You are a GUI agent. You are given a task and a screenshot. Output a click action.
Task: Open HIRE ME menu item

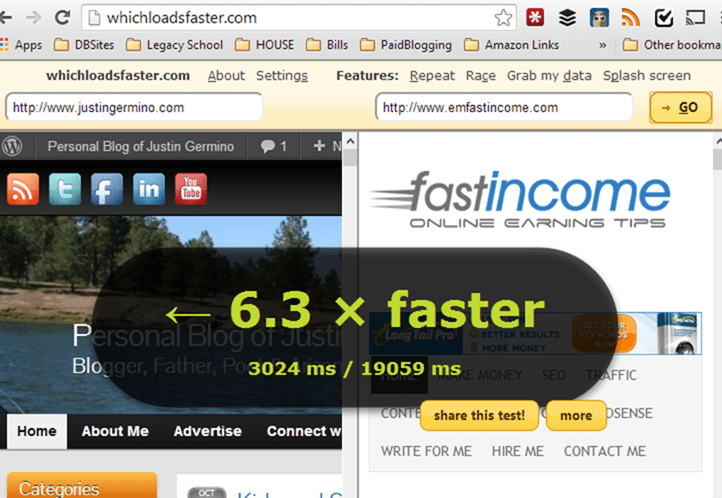pos(518,451)
